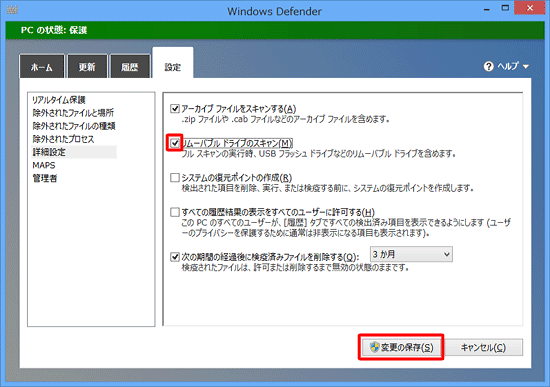This screenshot has height=387, width=550.
Task: Click the 検出された項目を削除 description text
Action: coord(328,188)
